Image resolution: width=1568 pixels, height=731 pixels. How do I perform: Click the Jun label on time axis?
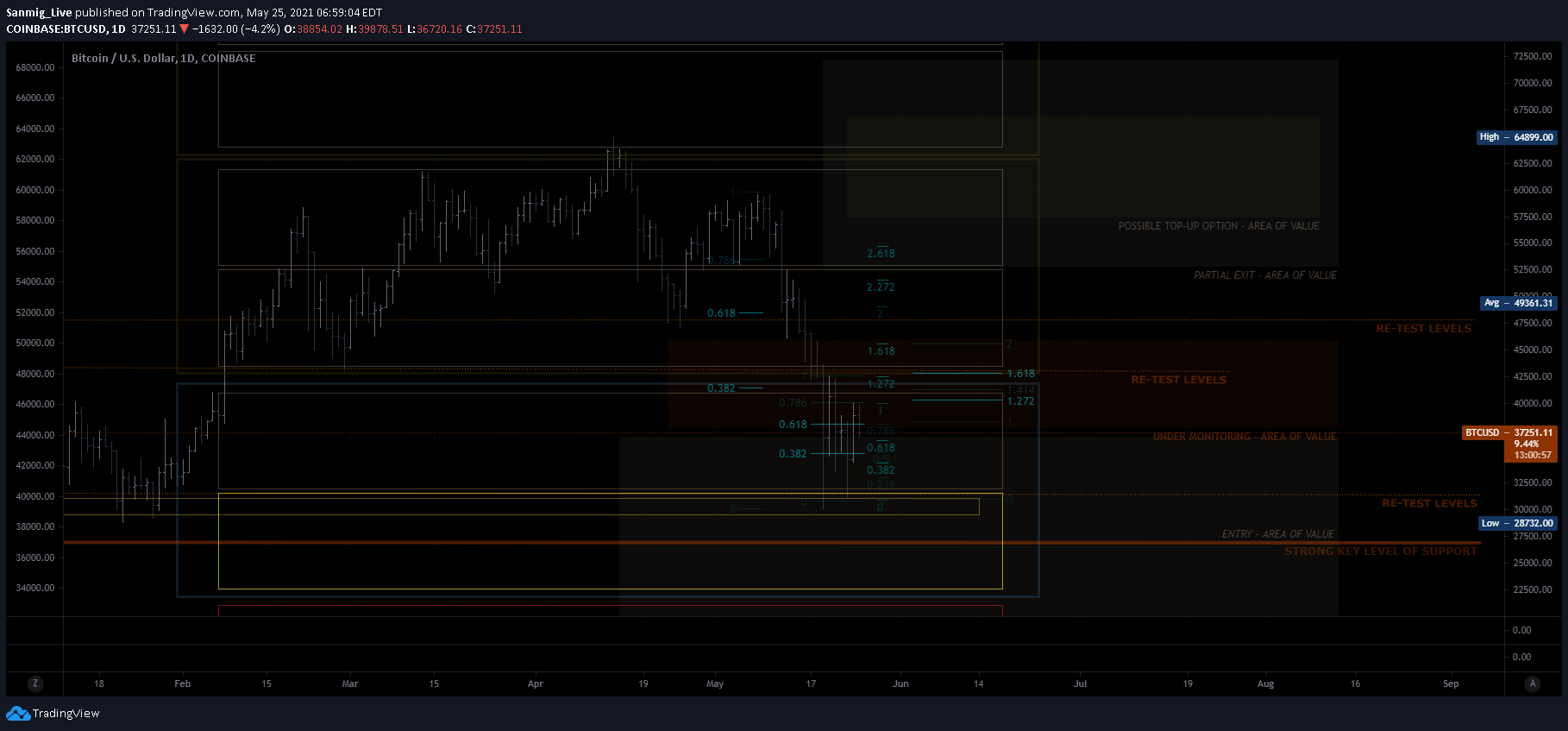pyautogui.click(x=900, y=684)
